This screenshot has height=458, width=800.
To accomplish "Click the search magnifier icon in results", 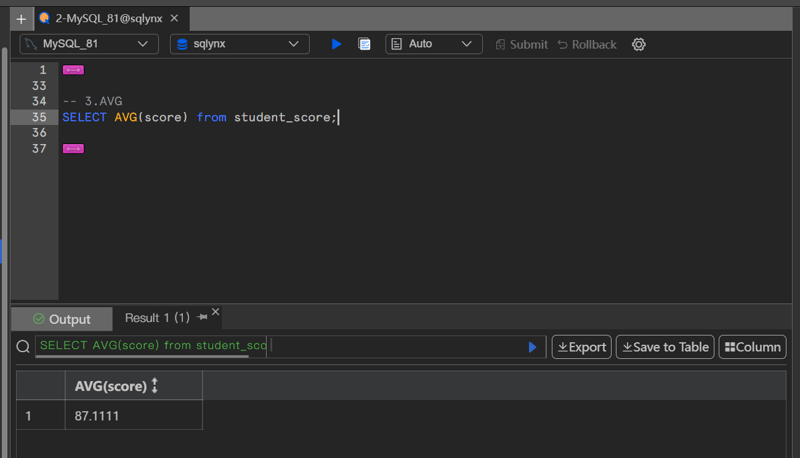I will (x=23, y=347).
